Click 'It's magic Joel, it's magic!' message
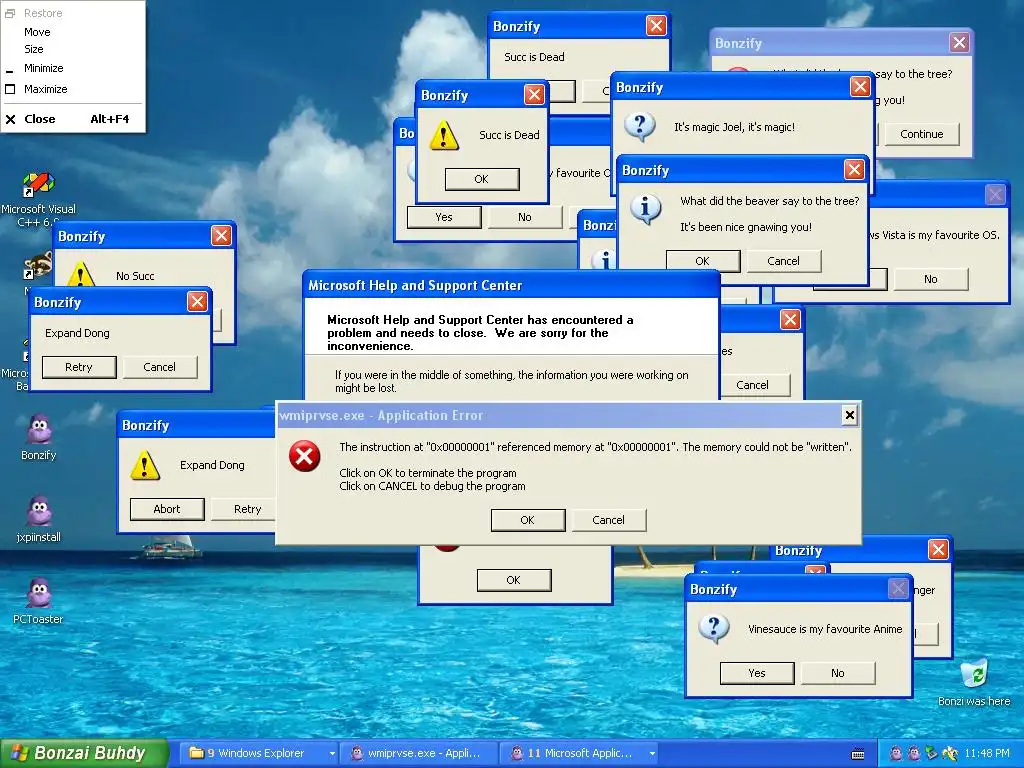 tap(735, 127)
